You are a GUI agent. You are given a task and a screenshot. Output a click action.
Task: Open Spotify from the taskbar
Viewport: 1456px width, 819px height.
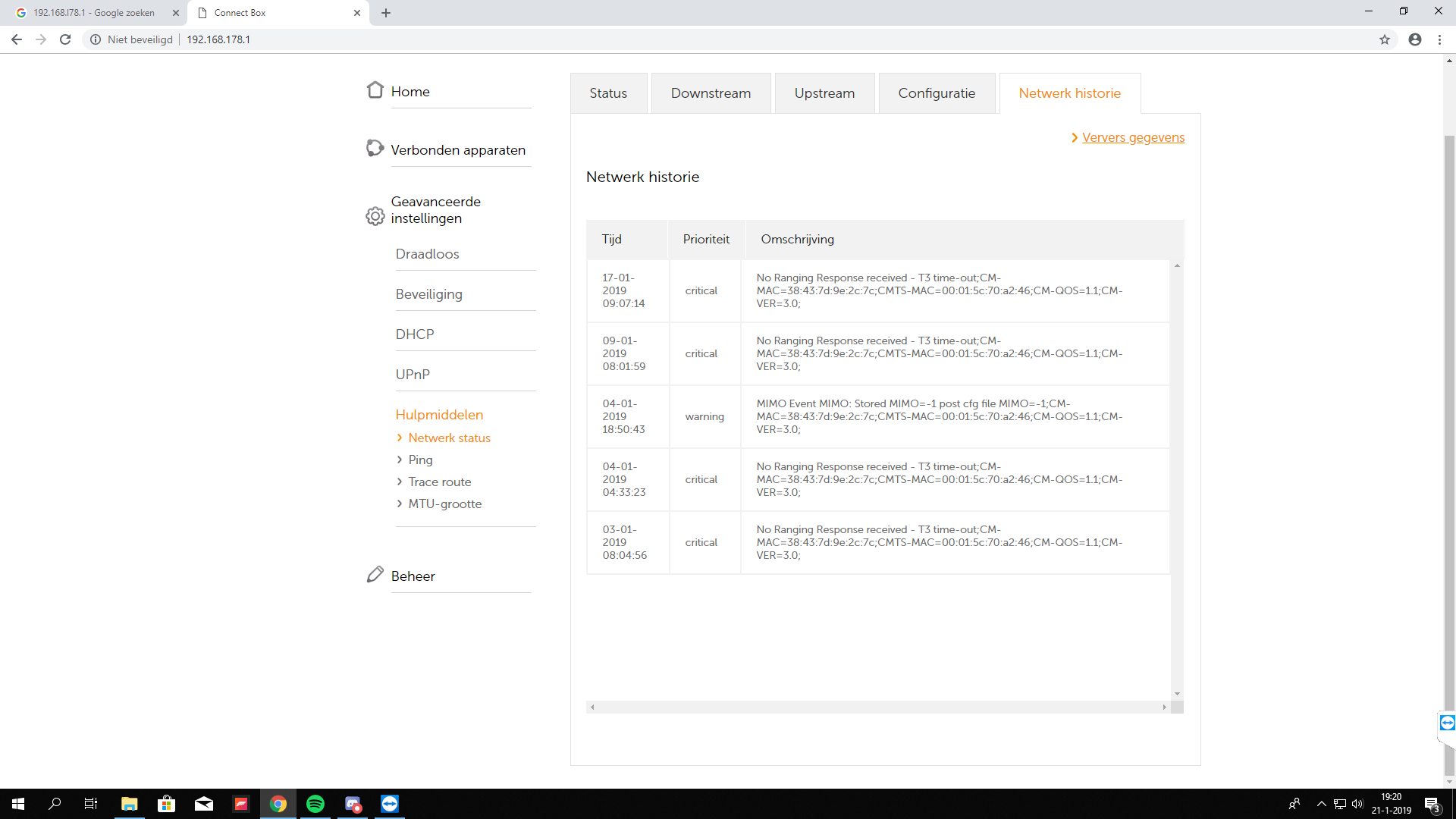click(x=315, y=804)
